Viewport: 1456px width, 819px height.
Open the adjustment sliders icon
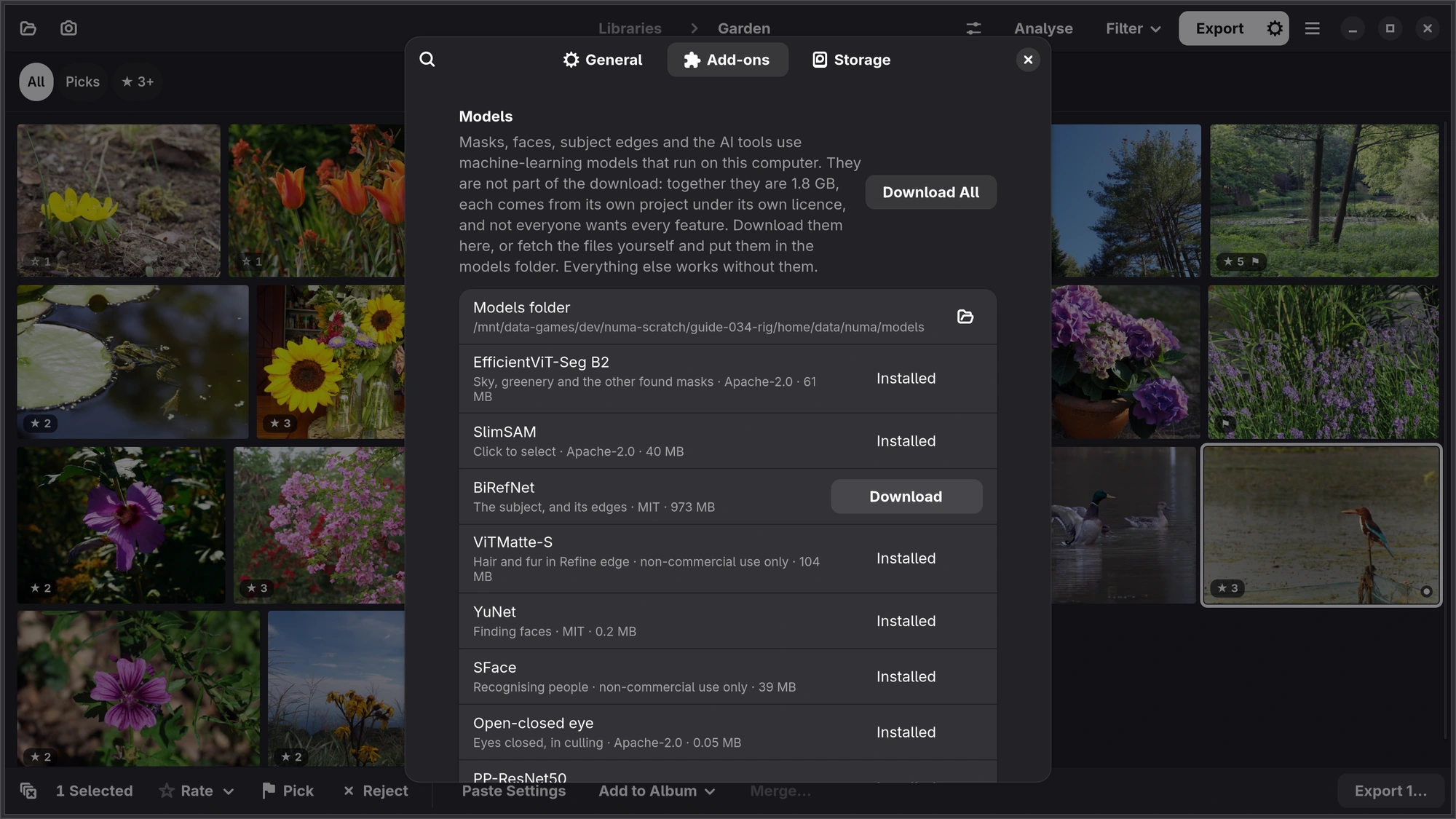pos(973,28)
